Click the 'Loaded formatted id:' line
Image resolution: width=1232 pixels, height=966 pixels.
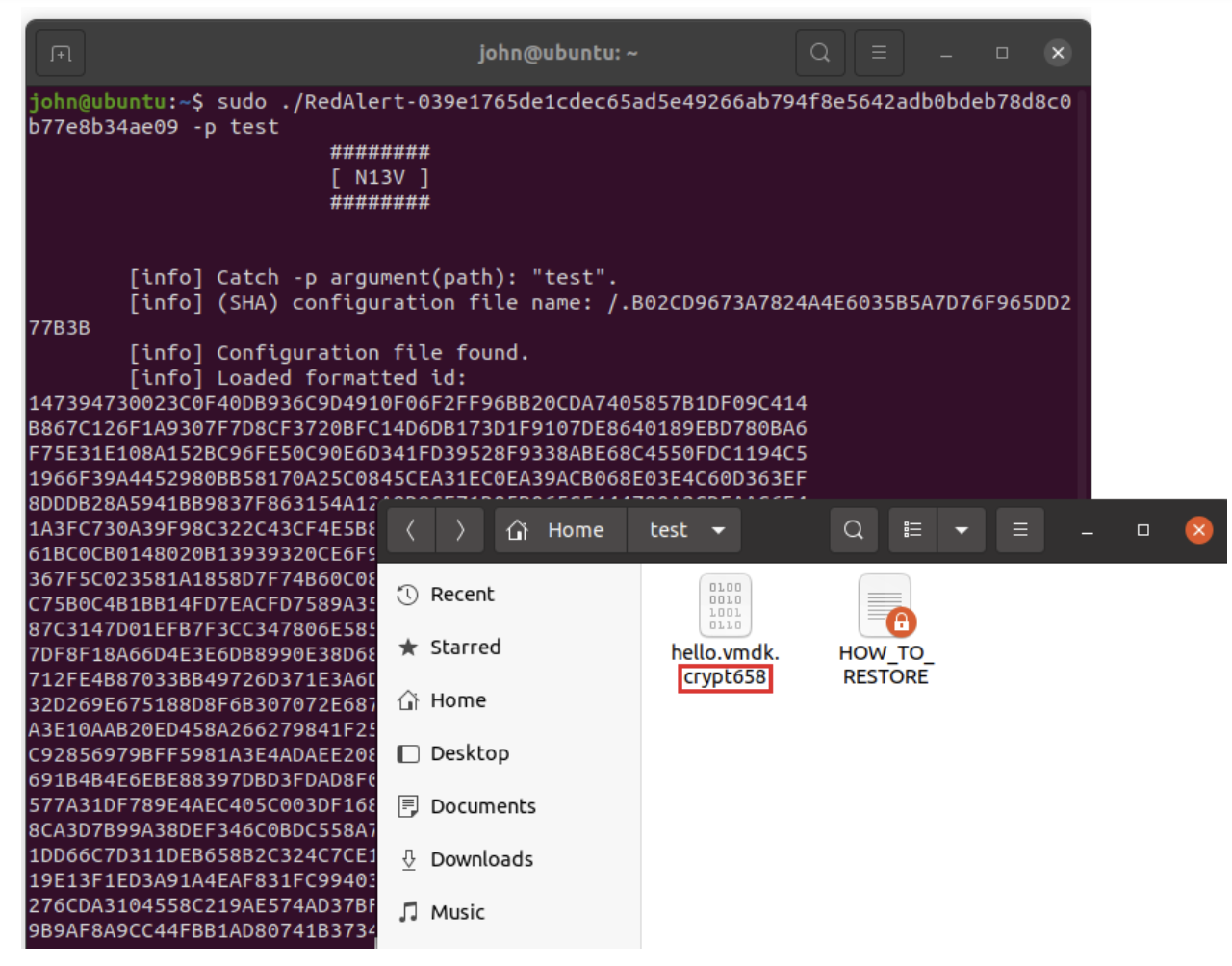(298, 378)
